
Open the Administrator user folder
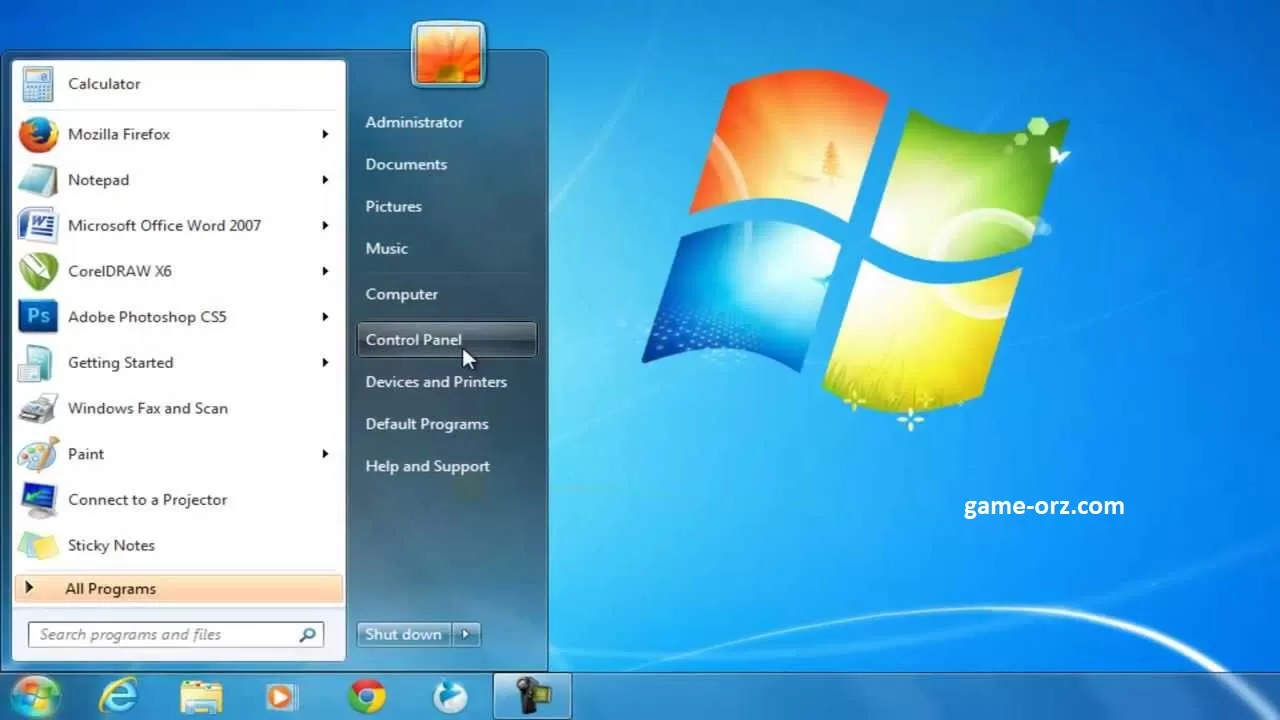(414, 122)
